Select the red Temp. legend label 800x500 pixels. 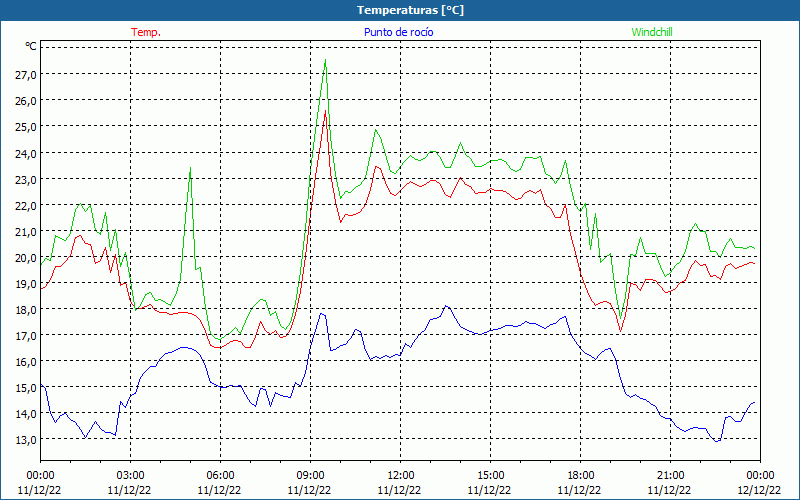coord(146,32)
